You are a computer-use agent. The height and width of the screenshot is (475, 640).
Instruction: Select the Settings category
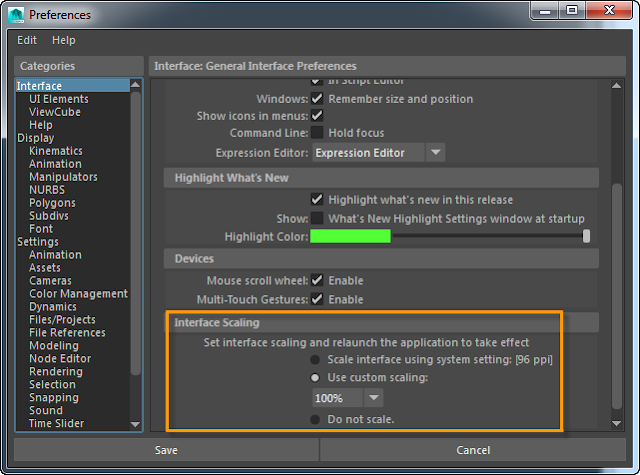(38, 242)
